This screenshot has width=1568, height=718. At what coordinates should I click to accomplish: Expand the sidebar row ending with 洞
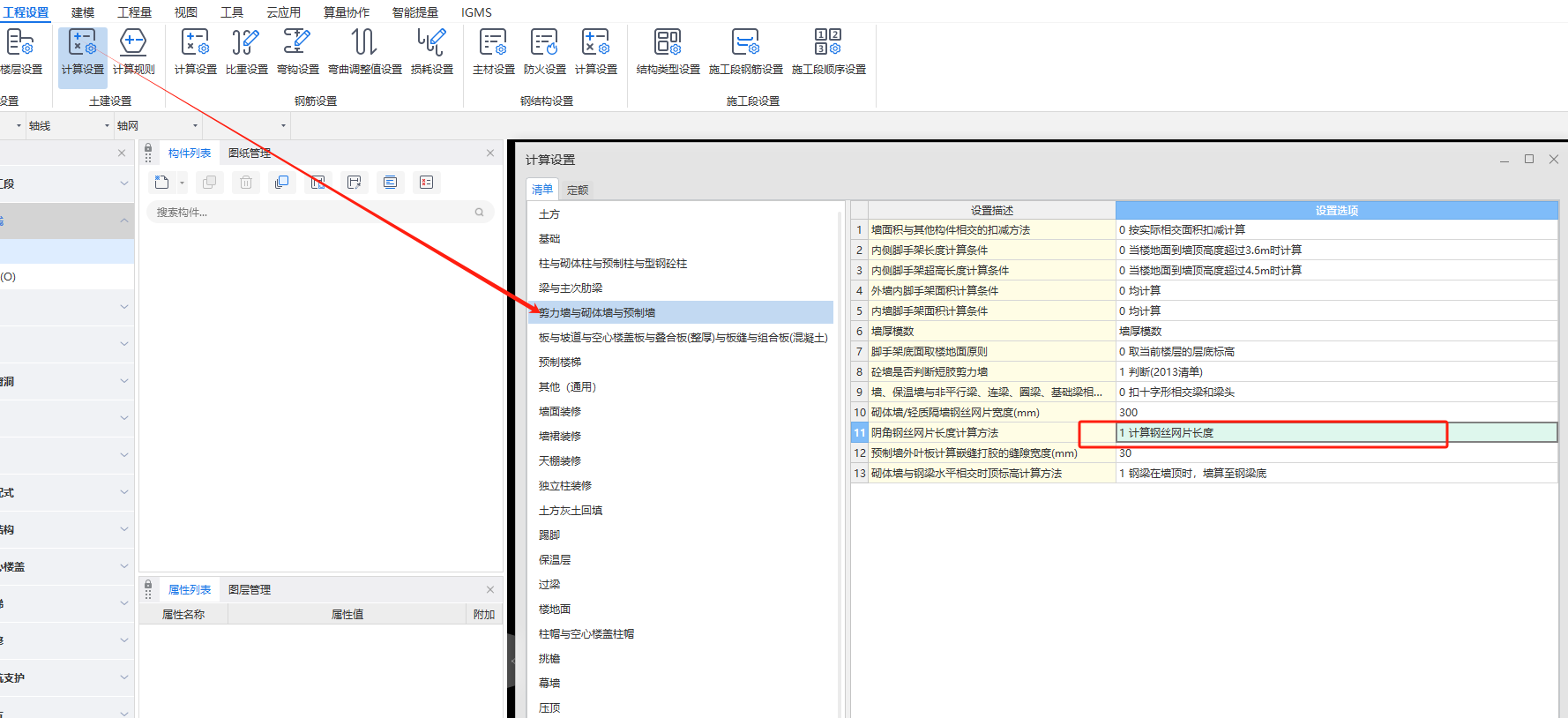click(124, 381)
